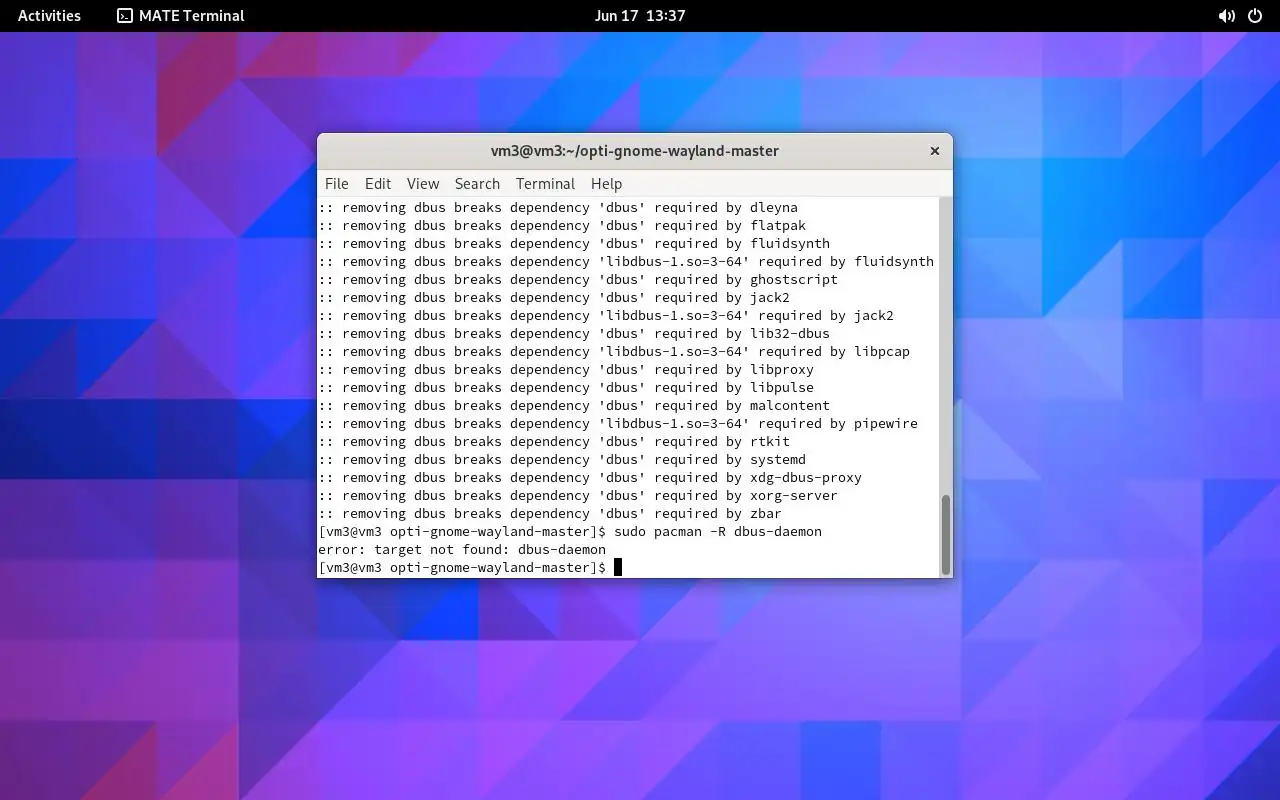This screenshot has height=800, width=1280.
Task: Click the command 'sudo pacman -R dbus-daemon'
Action: click(718, 531)
